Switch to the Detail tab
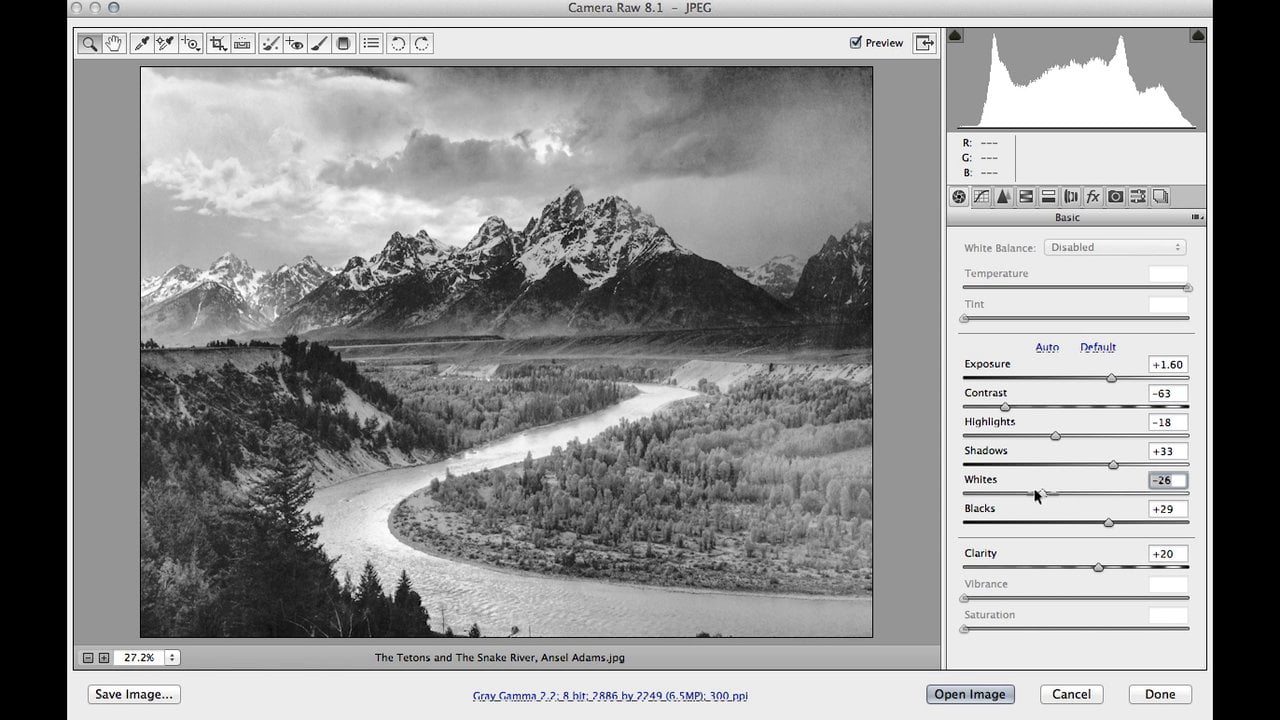The image size is (1280, 720). pos(1003,197)
